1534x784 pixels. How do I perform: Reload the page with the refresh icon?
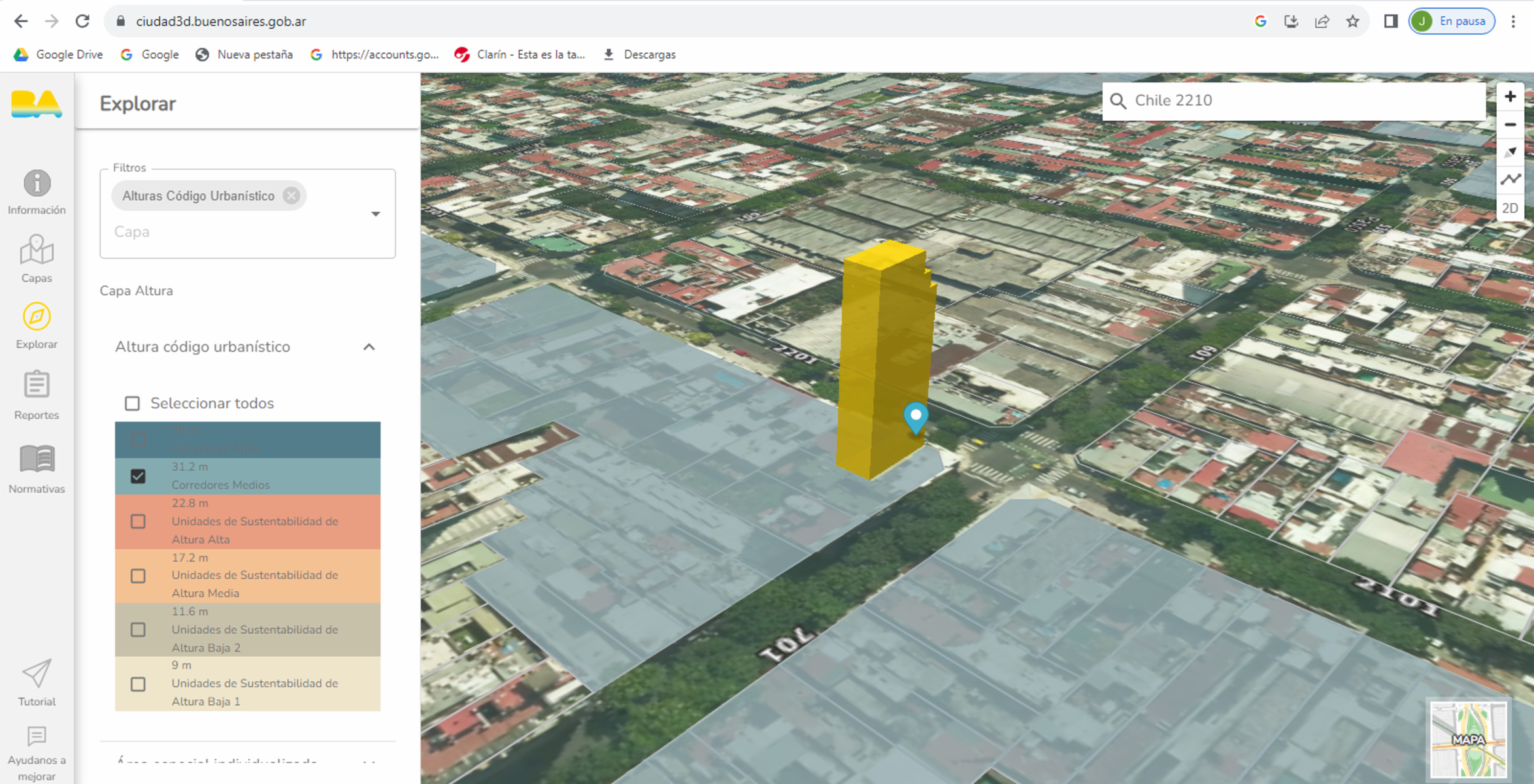tap(82, 21)
